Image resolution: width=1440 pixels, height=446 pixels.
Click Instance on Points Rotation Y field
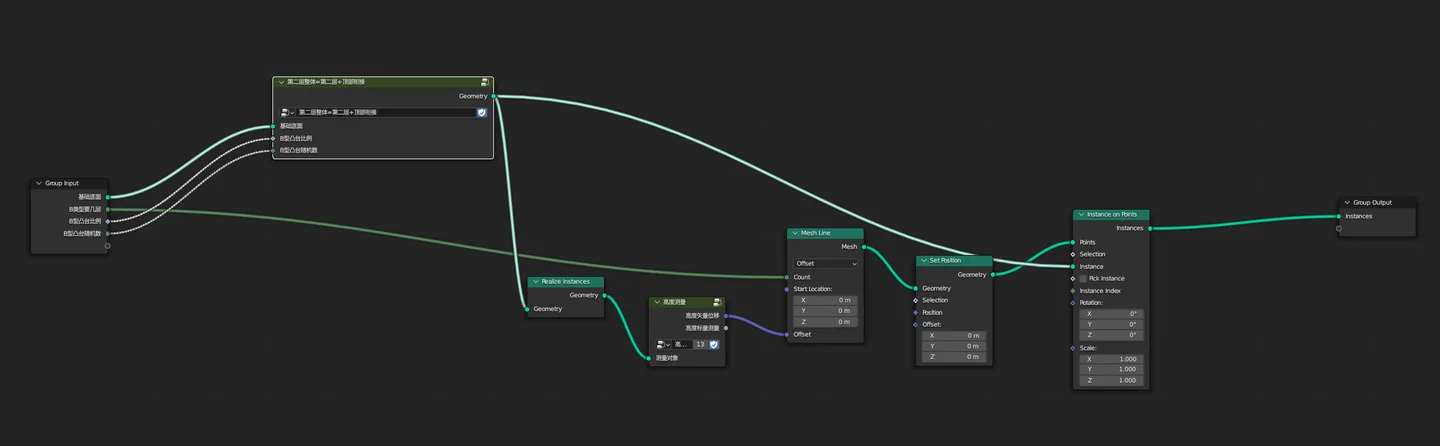pyautogui.click(x=1111, y=324)
